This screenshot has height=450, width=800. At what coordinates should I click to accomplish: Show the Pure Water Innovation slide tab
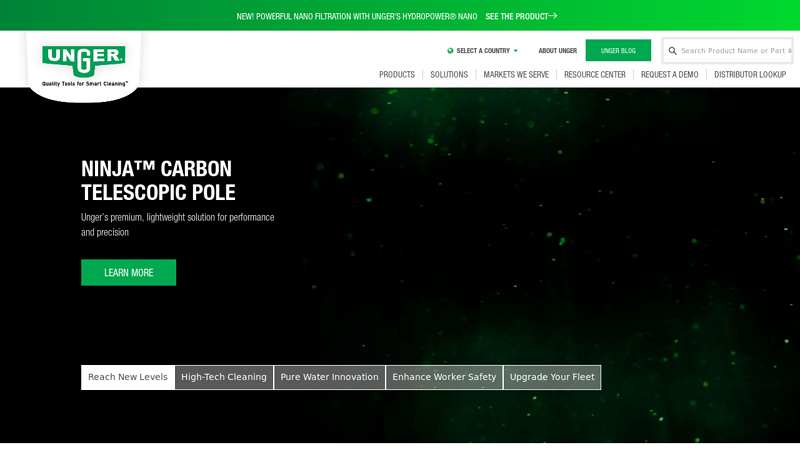(x=329, y=377)
